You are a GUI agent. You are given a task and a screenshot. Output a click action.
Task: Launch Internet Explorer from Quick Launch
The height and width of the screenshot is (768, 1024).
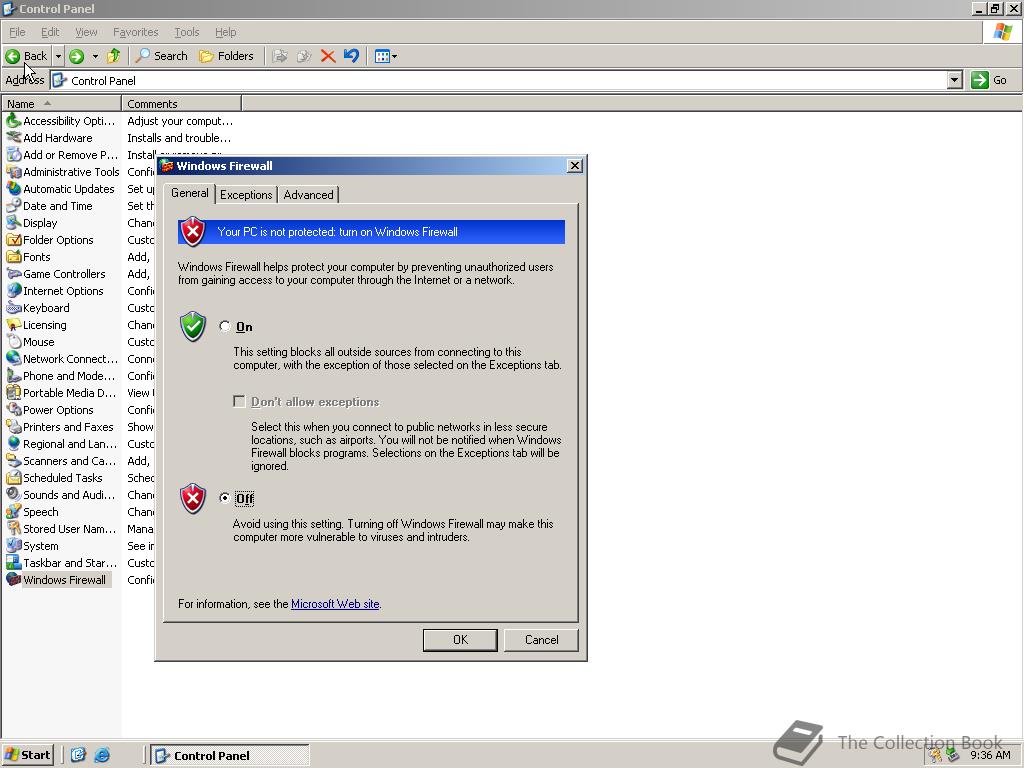click(x=102, y=755)
